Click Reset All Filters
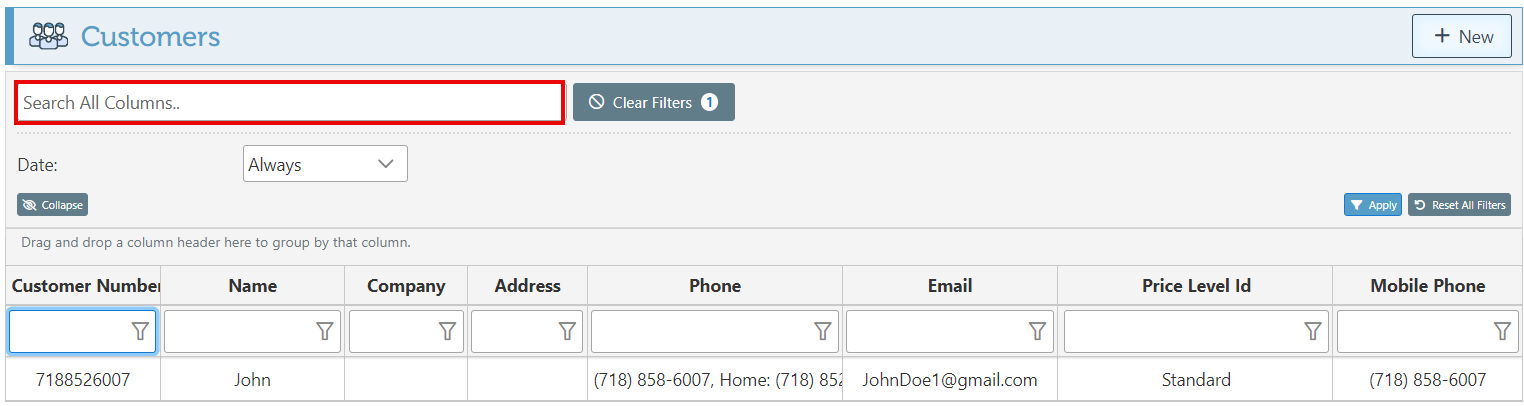This screenshot has width=1524, height=406. (1459, 205)
